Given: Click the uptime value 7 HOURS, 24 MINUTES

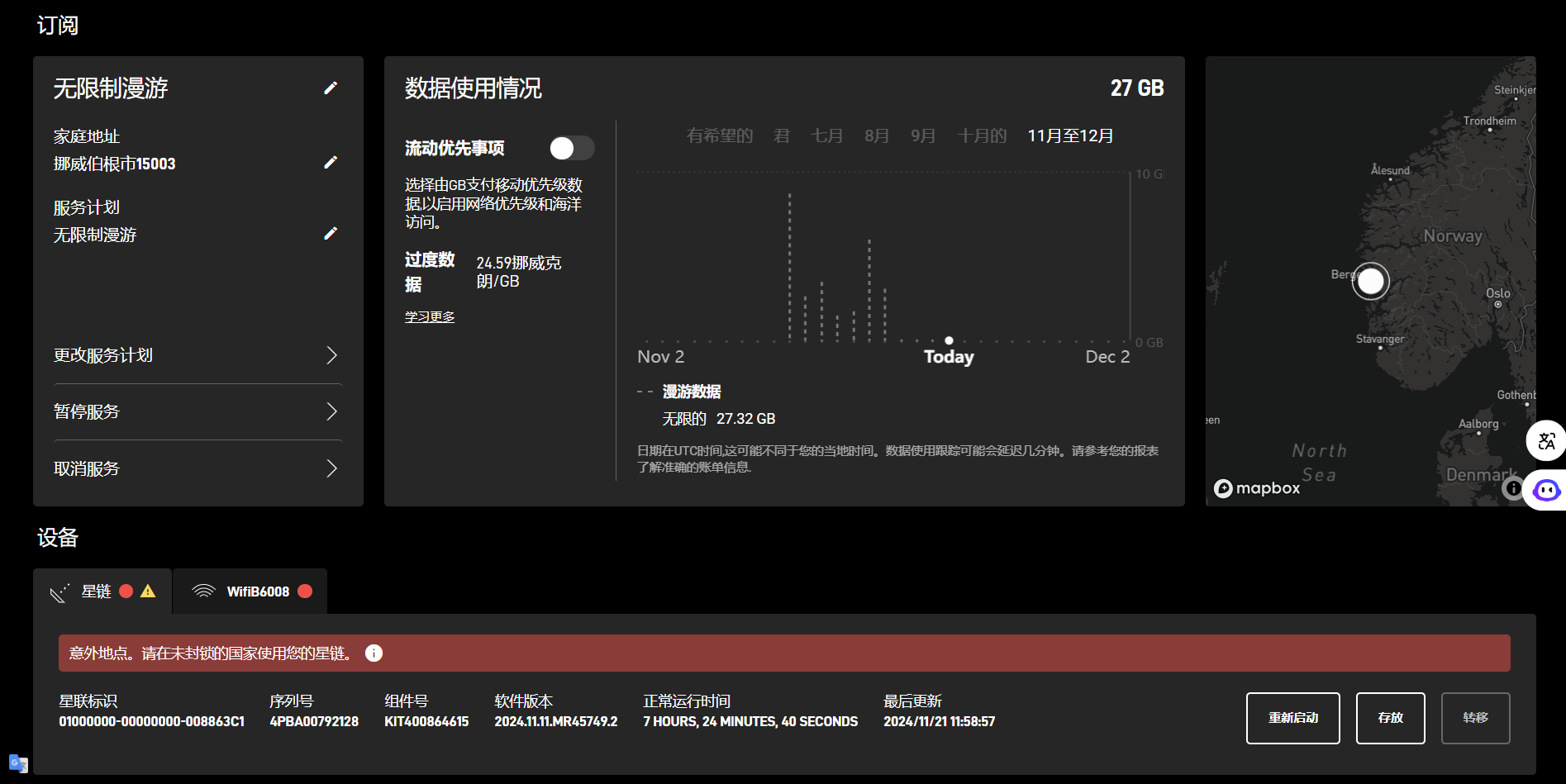Looking at the screenshot, I should point(750,721).
